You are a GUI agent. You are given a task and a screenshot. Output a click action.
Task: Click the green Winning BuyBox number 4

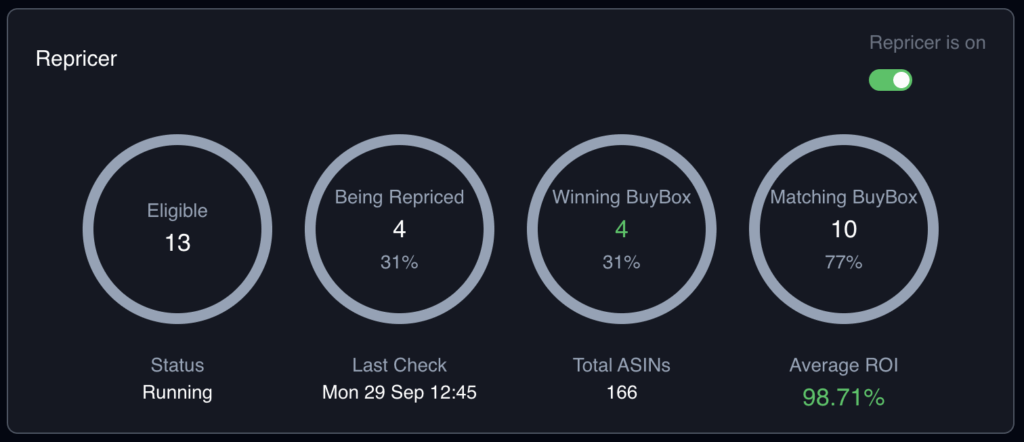(621, 230)
